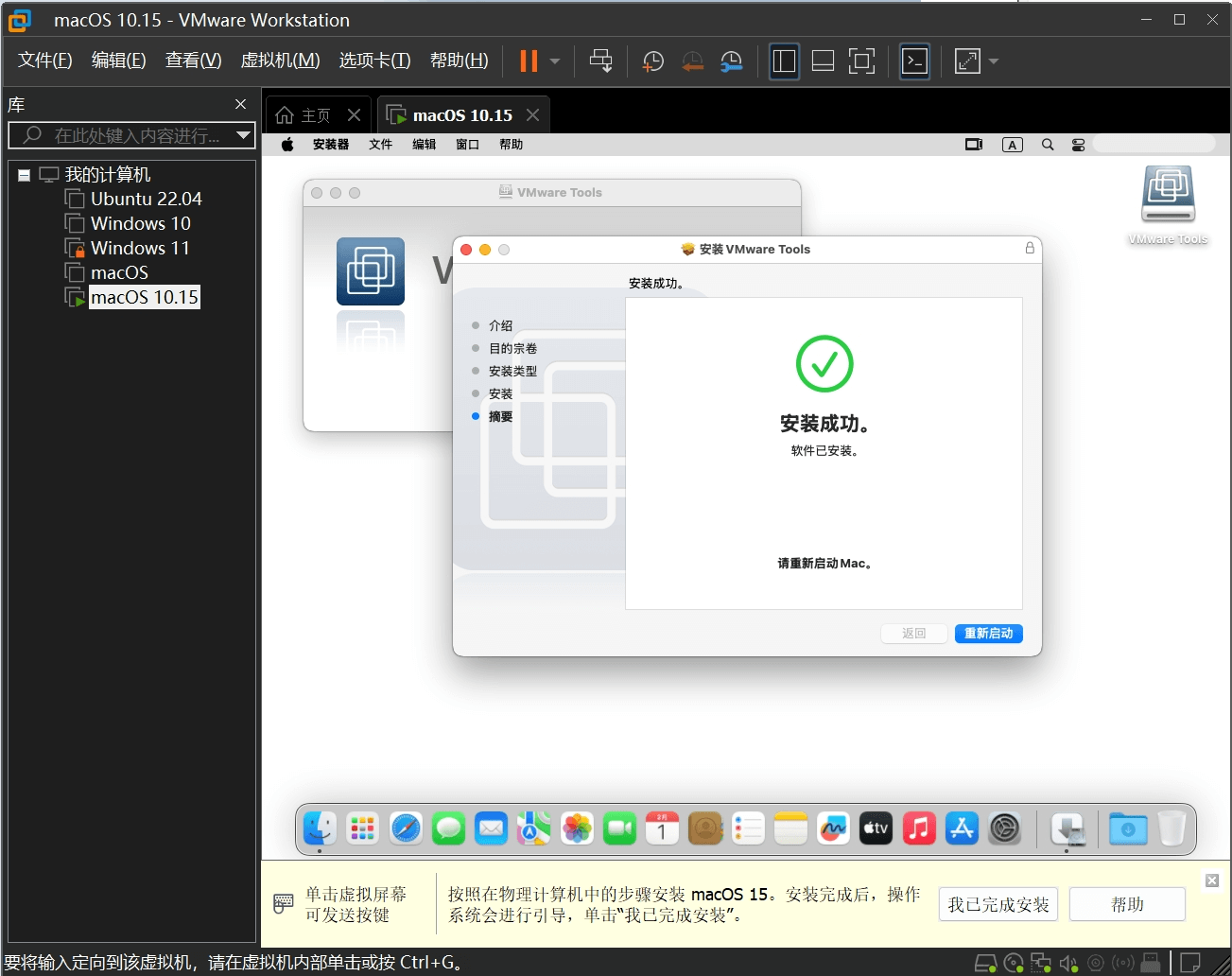Open the 编辑(E) menu
Viewport: 1232px width, 976px height.
click(118, 61)
